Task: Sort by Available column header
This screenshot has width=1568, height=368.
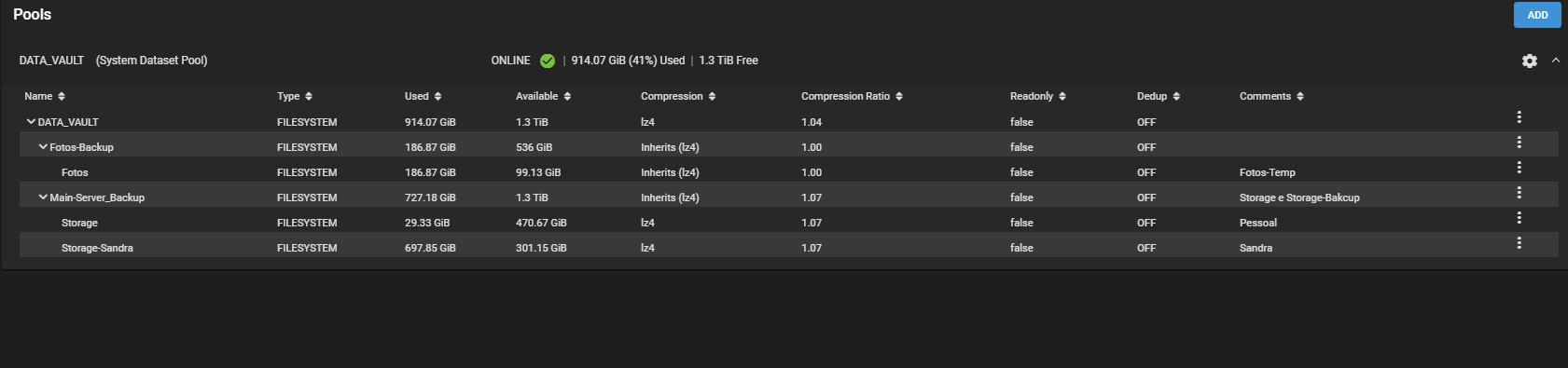Action: 543,97
